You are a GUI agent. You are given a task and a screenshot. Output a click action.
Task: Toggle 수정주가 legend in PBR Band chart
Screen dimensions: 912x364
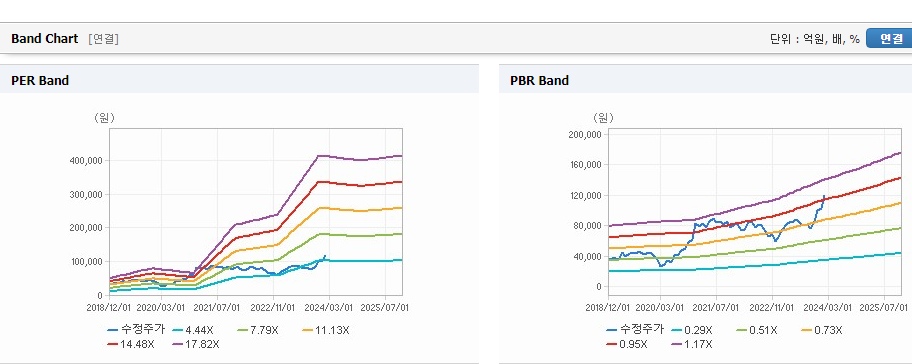click(x=635, y=330)
